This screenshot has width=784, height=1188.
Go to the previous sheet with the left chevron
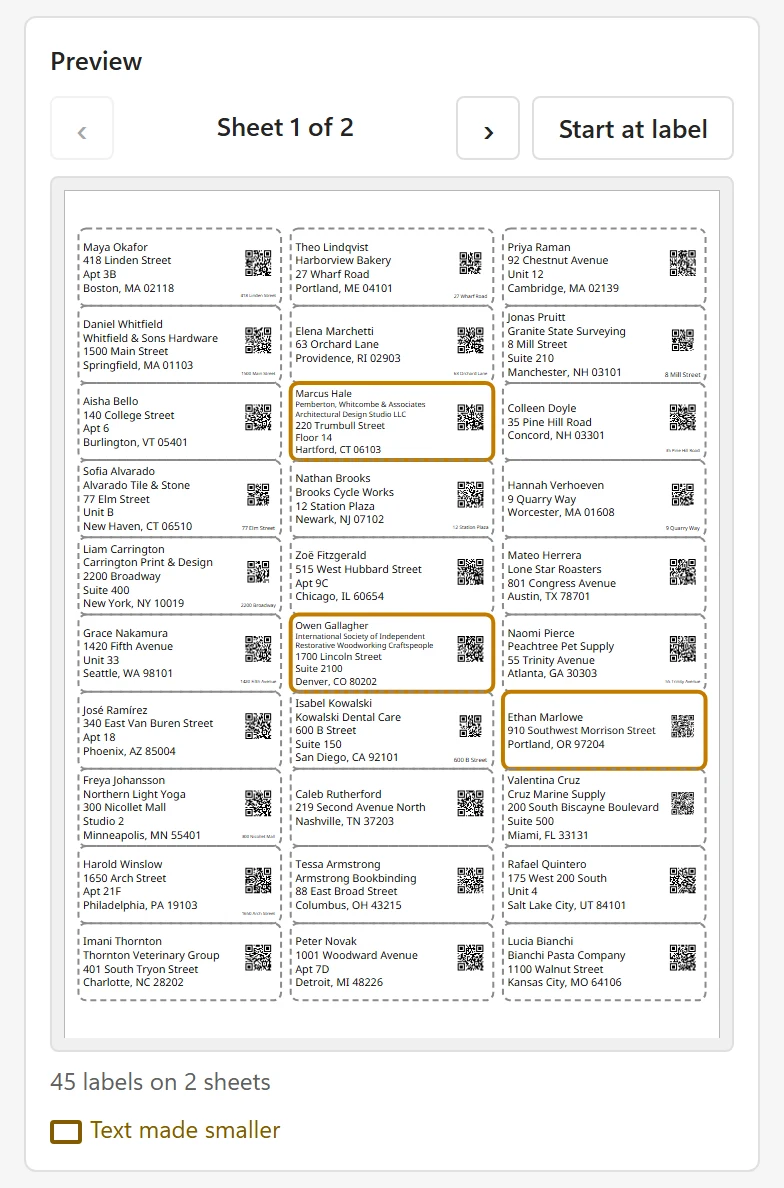[x=82, y=128]
